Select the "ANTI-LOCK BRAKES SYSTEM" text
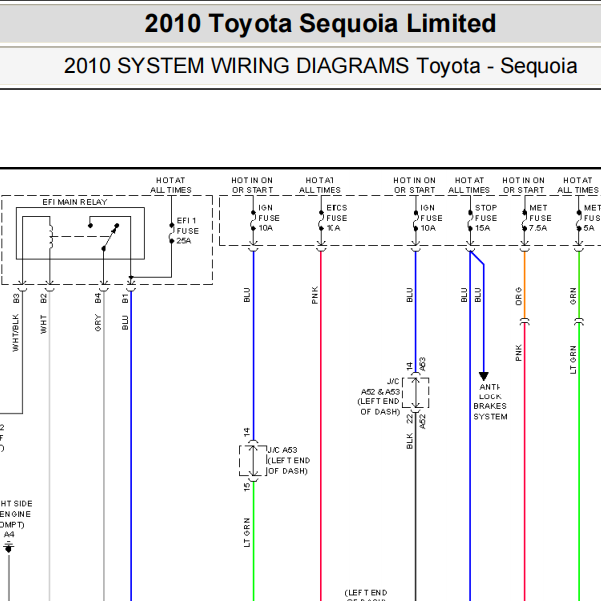The image size is (601, 601). (490, 402)
